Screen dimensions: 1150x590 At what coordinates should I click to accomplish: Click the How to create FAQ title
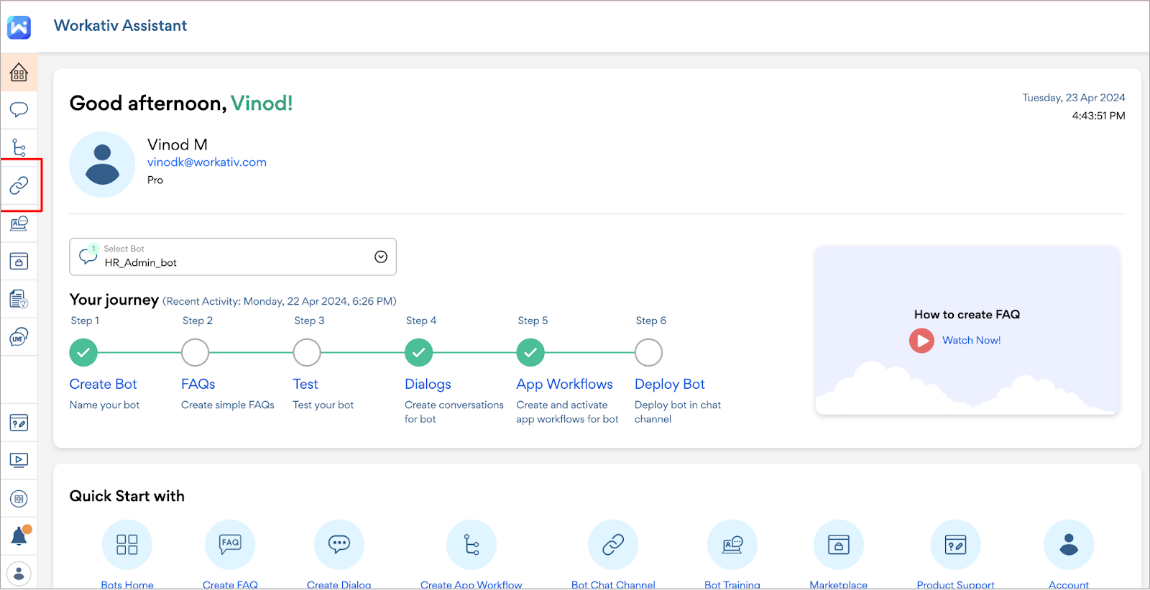point(967,314)
